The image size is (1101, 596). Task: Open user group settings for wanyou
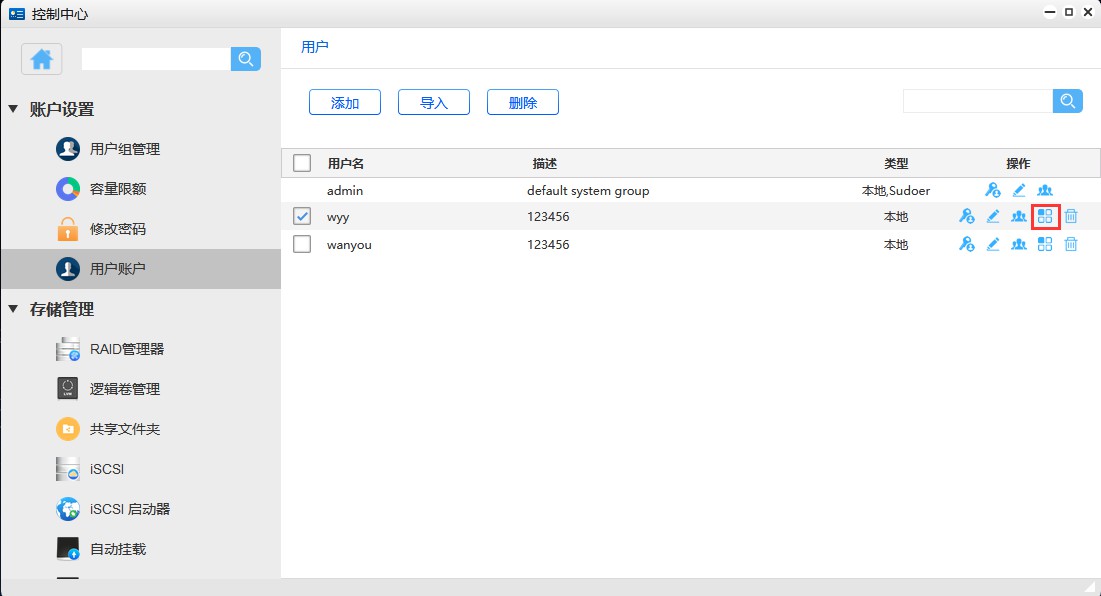coord(1019,244)
